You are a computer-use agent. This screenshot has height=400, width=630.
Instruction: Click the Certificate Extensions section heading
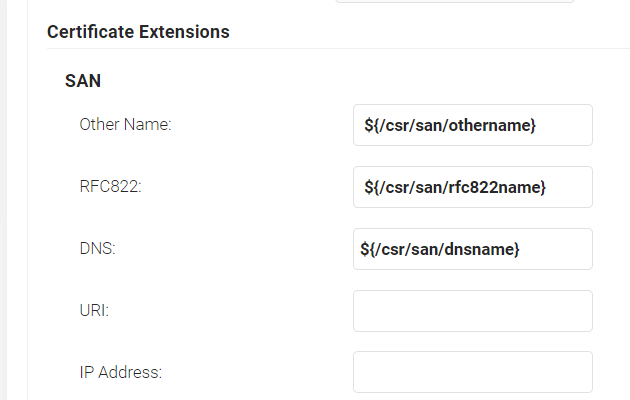point(138,32)
